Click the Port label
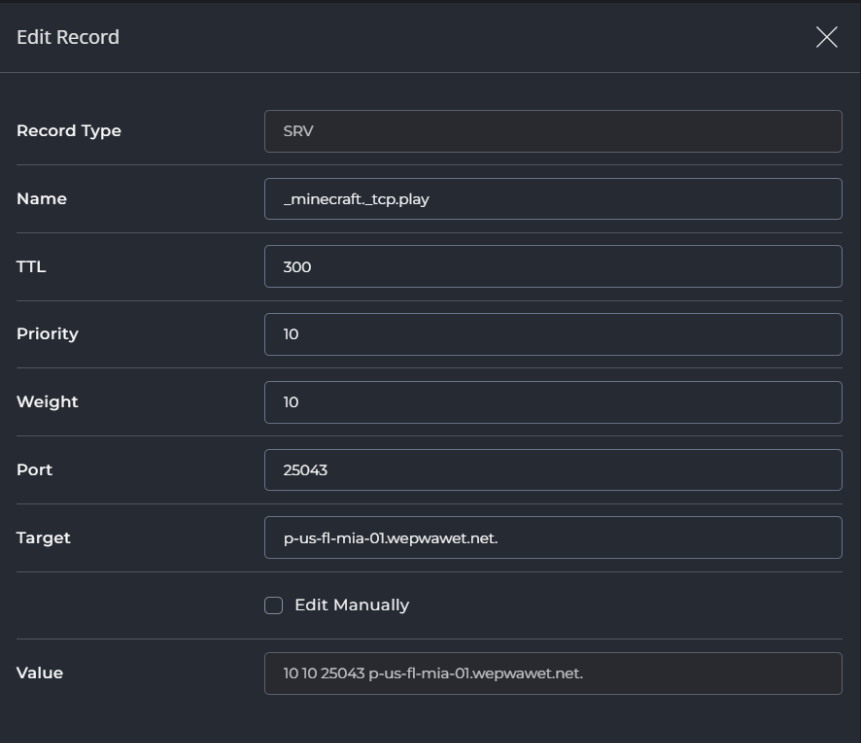 tap(34, 470)
